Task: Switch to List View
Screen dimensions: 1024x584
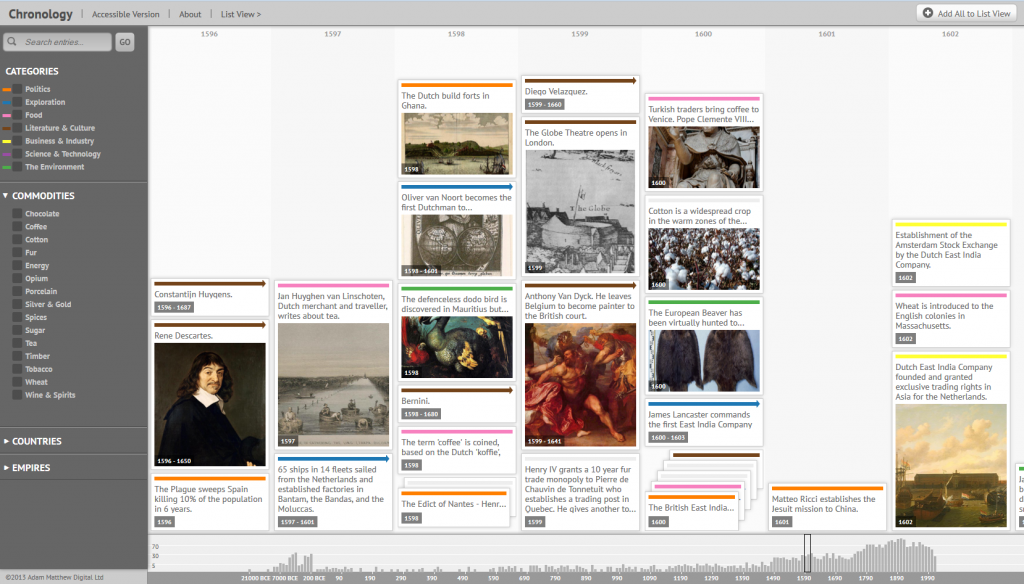Action: (x=240, y=14)
